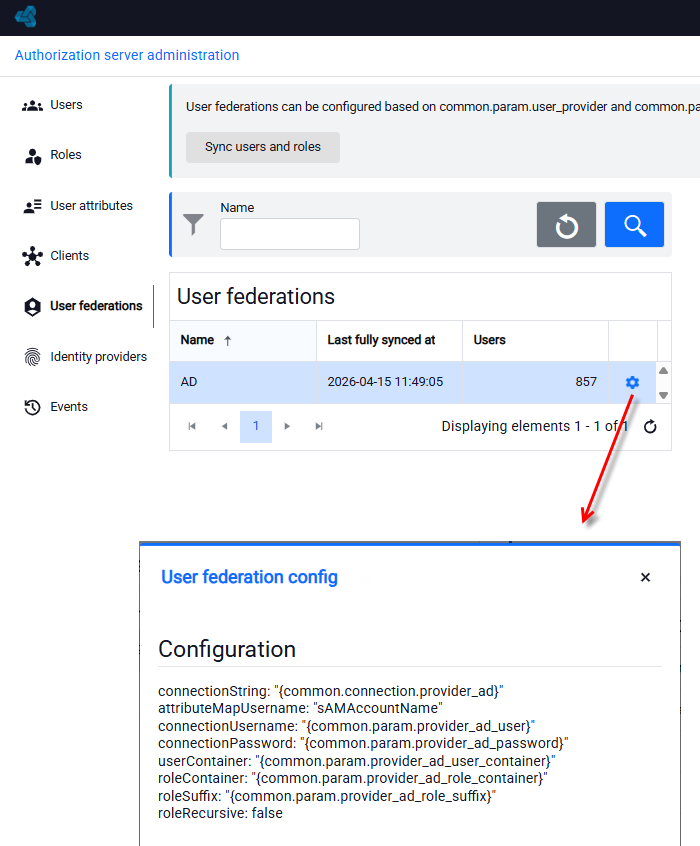Select User federations menu item
This screenshot has height=846, width=700.
[x=96, y=306]
